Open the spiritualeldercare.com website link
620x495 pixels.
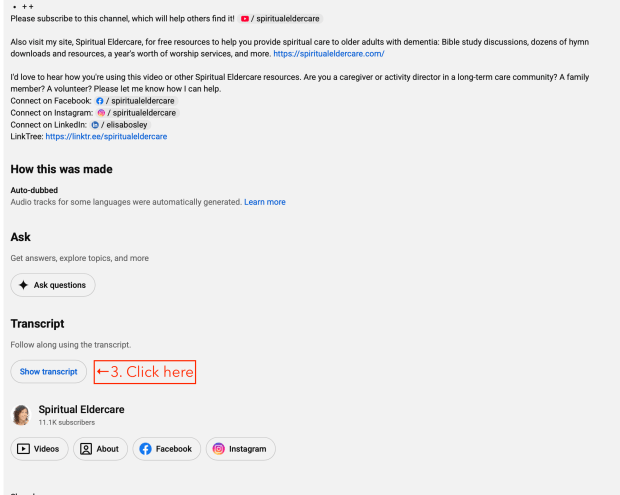pos(329,54)
